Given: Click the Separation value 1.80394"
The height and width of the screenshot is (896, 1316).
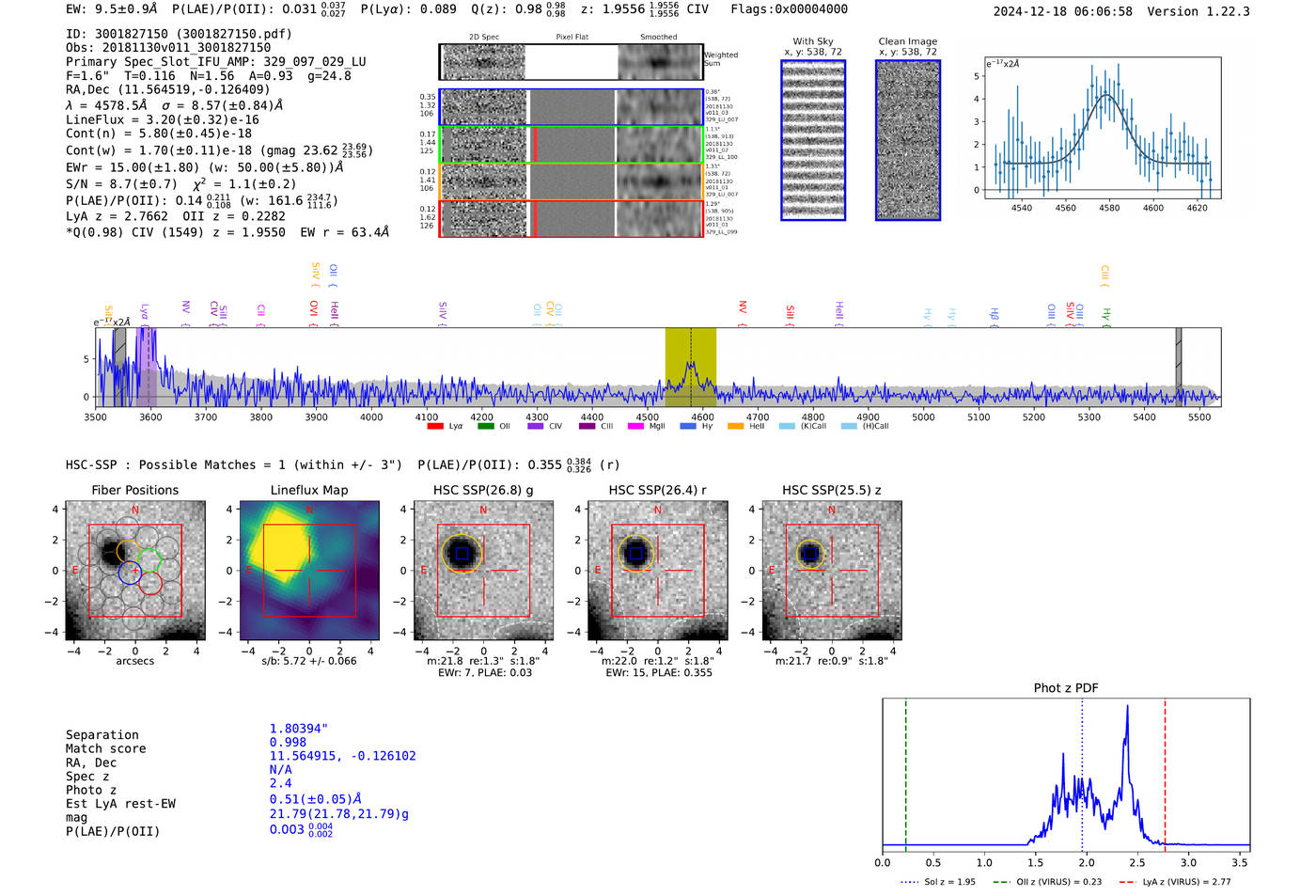Looking at the screenshot, I should [299, 729].
